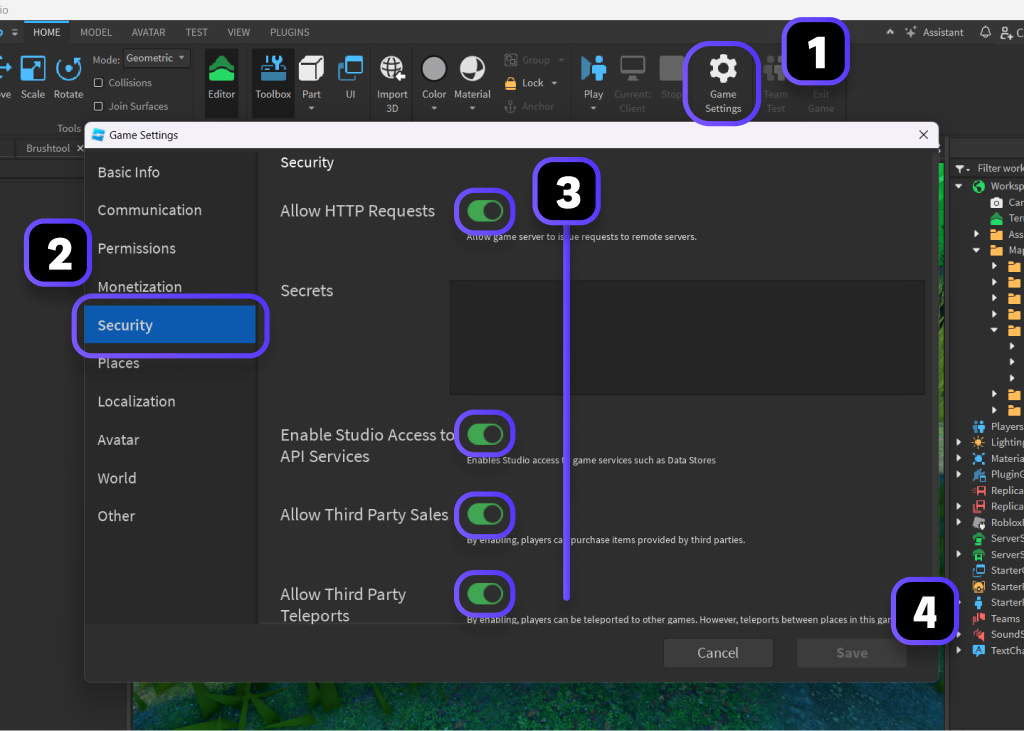This screenshot has height=731, width=1024.
Task: Click Cancel in Game Settings
Action: click(718, 653)
